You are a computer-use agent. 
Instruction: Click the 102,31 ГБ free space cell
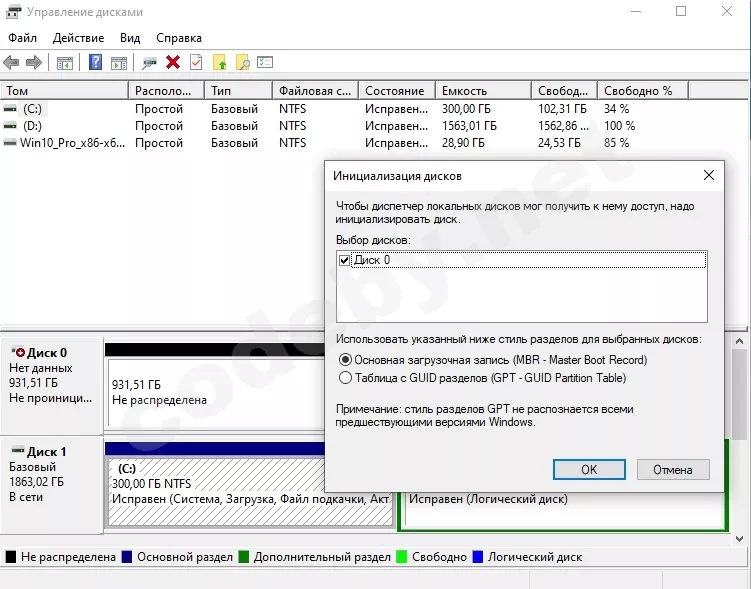coord(562,109)
